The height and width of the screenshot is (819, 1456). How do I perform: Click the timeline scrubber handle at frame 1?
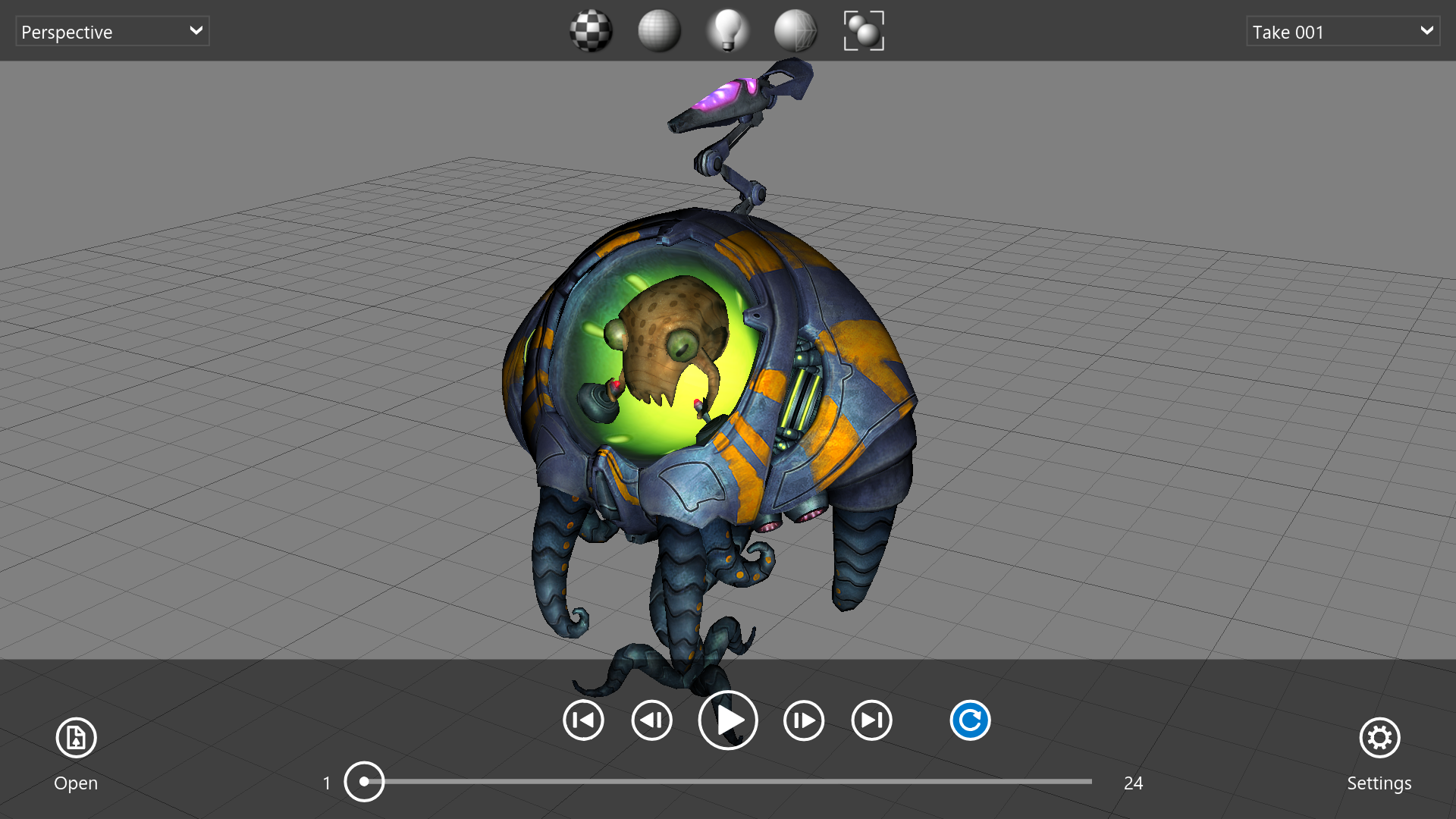[x=364, y=782]
